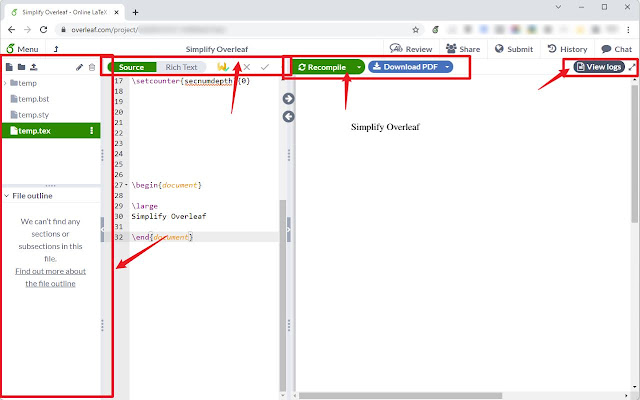Expand PDF to full screen icon
This screenshot has height=400, width=640.
pyautogui.click(x=632, y=67)
